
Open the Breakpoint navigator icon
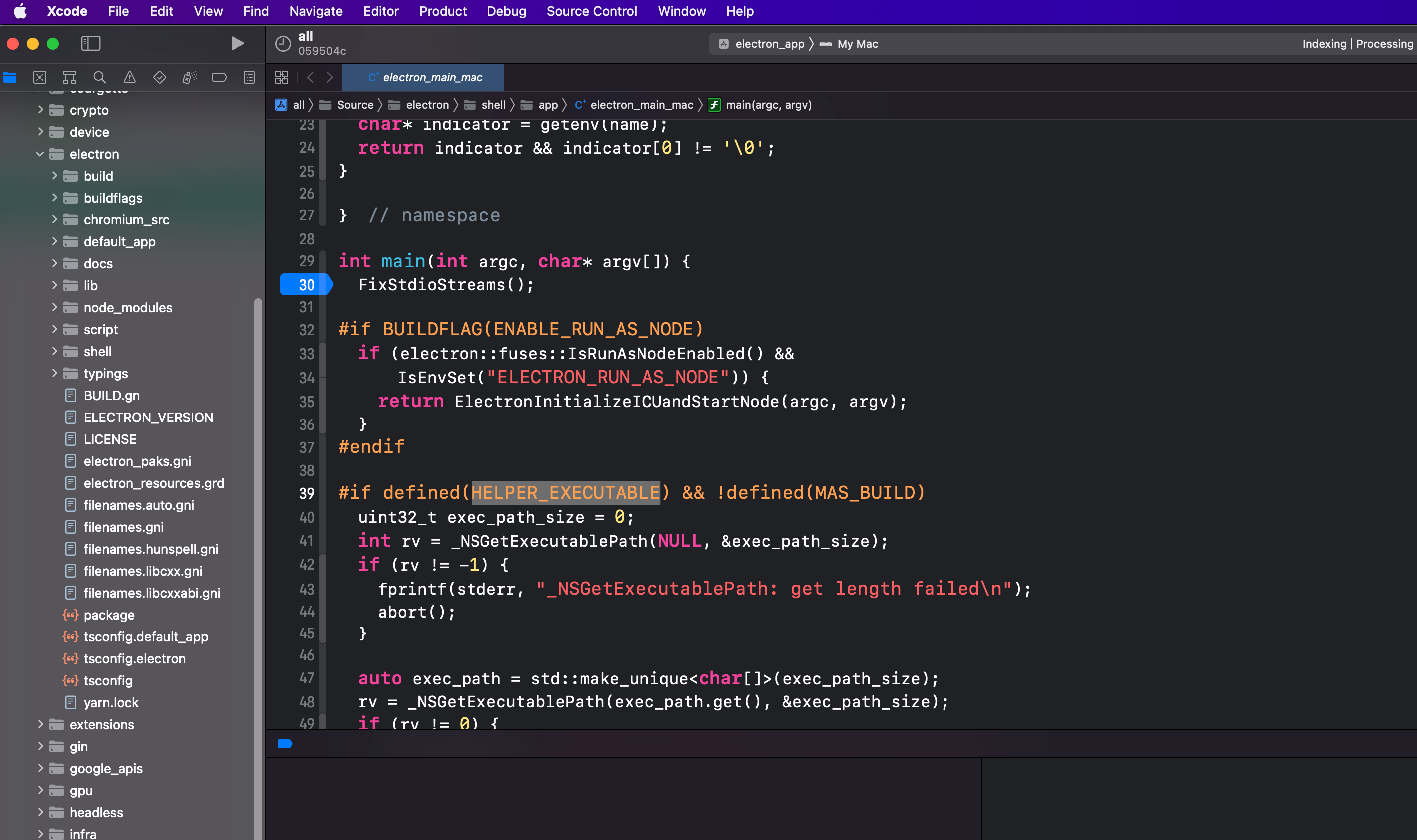click(x=219, y=77)
